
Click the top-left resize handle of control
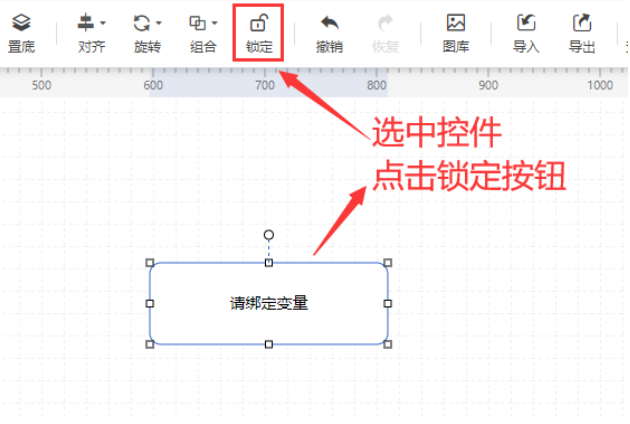click(x=150, y=263)
